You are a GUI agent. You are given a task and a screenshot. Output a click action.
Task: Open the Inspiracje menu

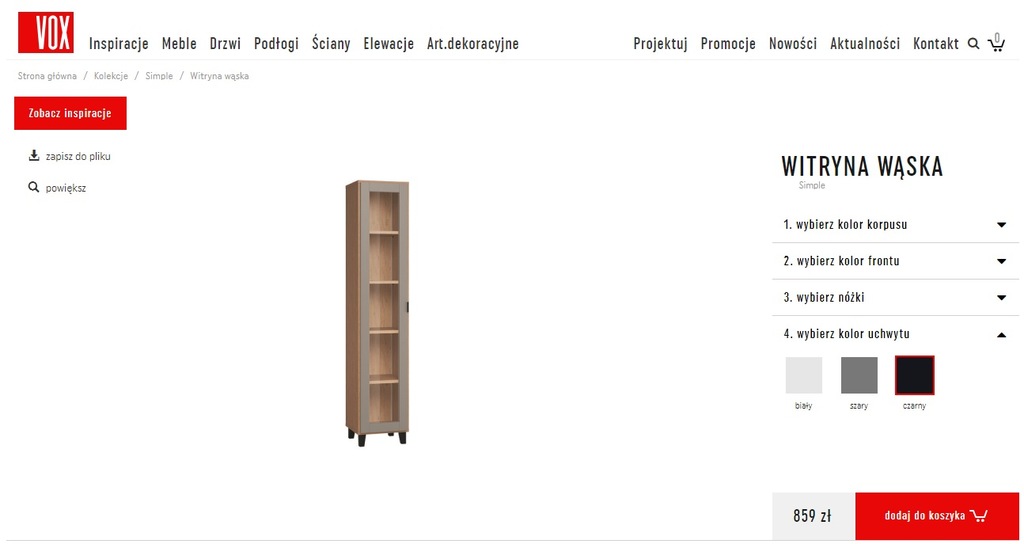coord(119,44)
